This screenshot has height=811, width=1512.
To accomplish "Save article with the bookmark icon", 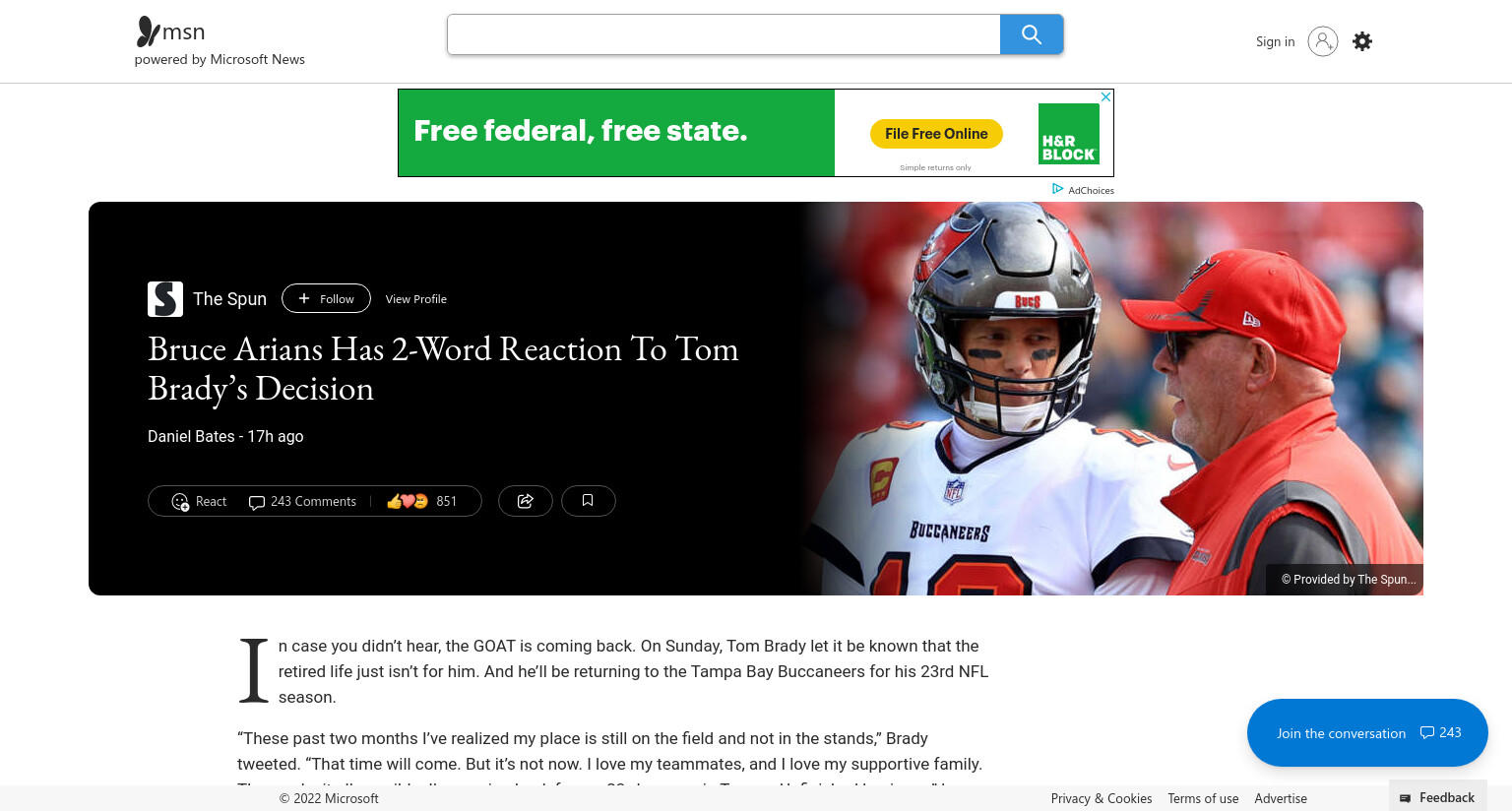I will tap(588, 501).
